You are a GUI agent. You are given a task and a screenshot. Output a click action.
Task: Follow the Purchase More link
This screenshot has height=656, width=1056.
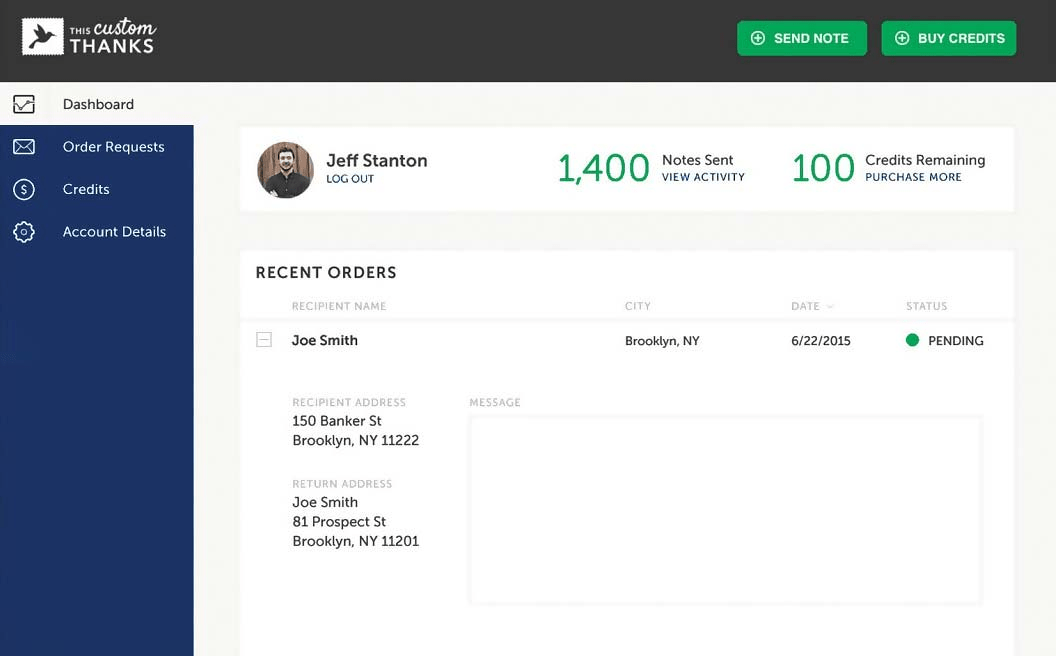coord(913,177)
